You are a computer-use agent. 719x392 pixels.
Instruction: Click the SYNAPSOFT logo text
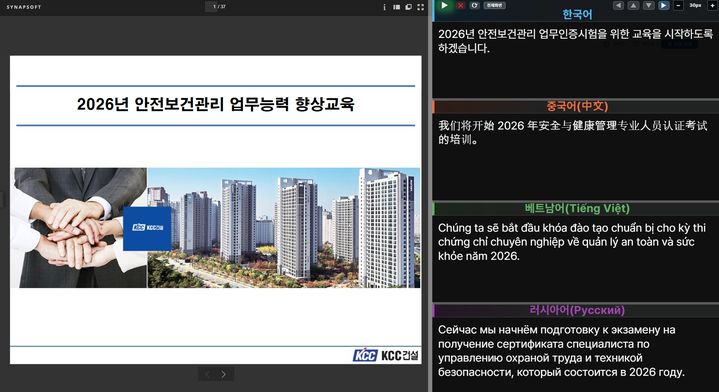[x=23, y=7]
